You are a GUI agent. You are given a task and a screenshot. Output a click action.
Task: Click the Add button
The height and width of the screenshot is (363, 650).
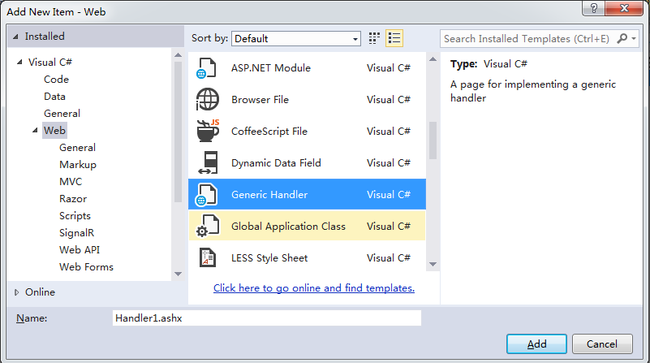[536, 344]
